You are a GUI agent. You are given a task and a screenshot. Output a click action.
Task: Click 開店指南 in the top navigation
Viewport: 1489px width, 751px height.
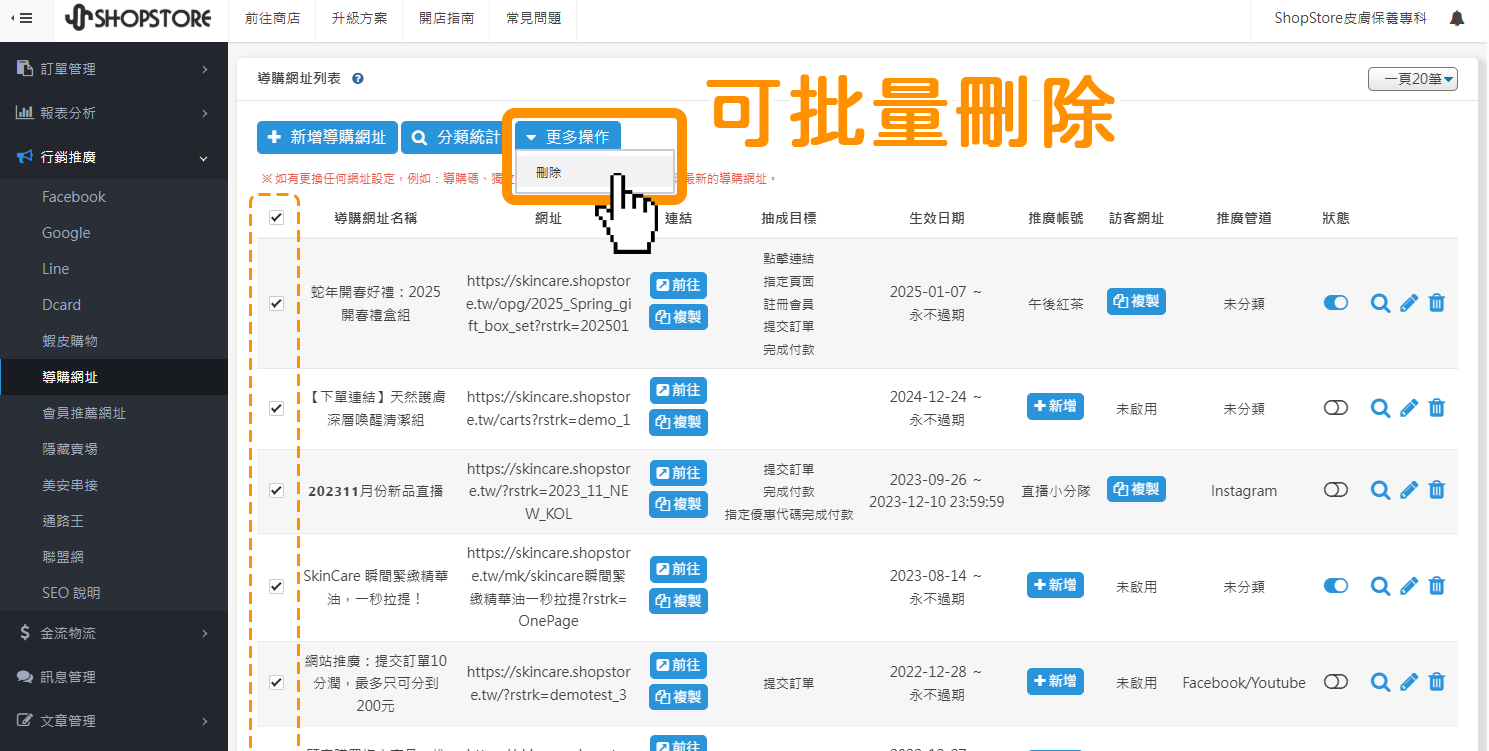coord(446,17)
